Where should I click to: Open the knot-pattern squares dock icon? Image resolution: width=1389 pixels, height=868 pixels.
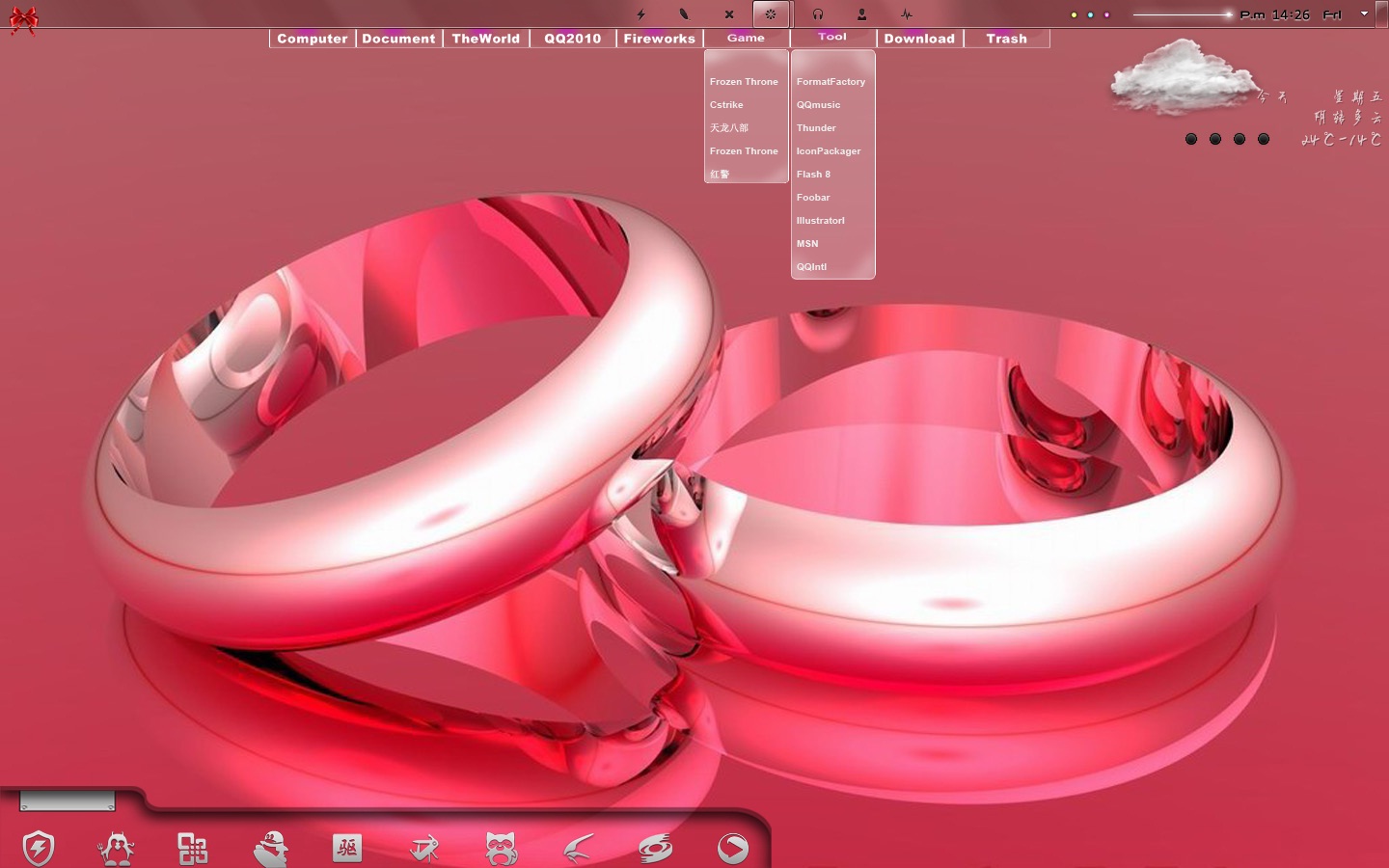tap(193, 849)
